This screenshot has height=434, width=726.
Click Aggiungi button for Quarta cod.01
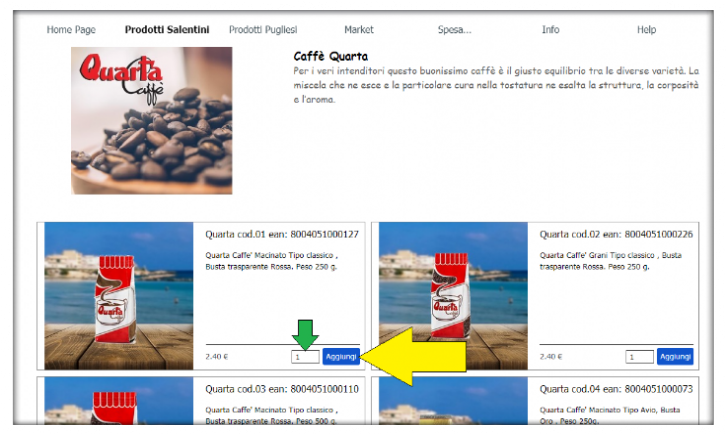[341, 357]
